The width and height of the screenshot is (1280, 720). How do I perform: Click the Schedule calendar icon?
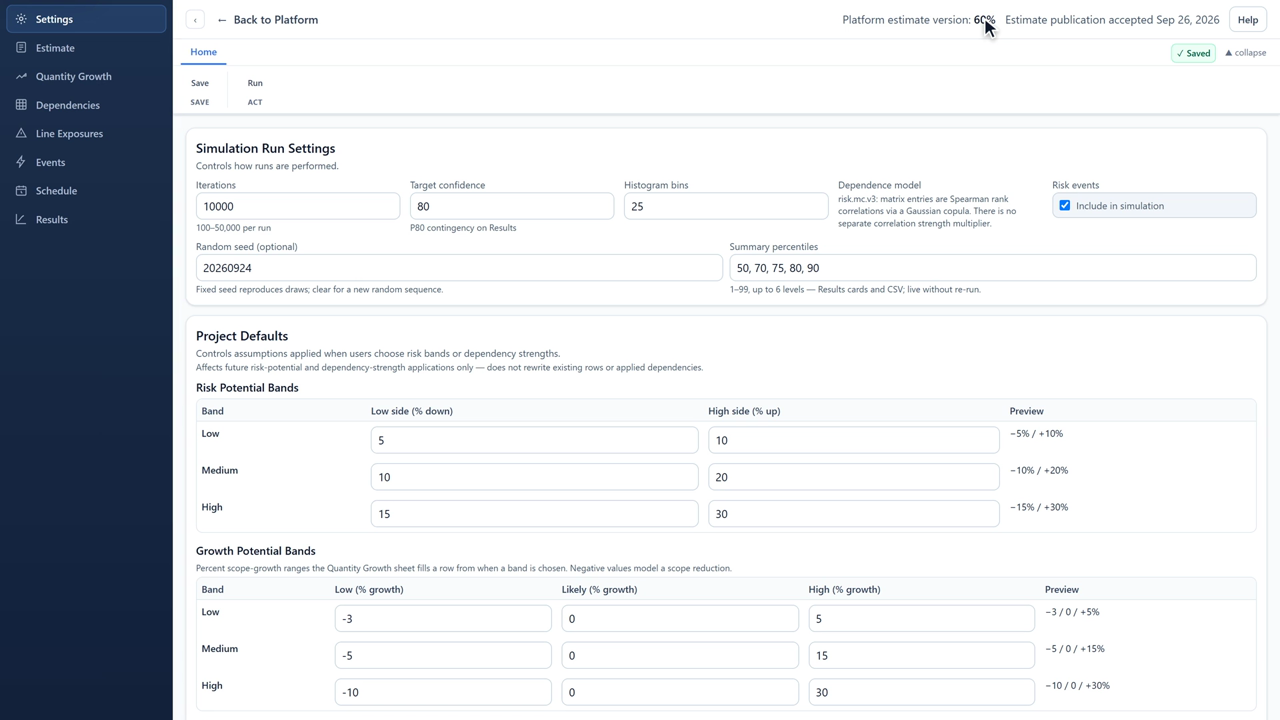tap(21, 191)
